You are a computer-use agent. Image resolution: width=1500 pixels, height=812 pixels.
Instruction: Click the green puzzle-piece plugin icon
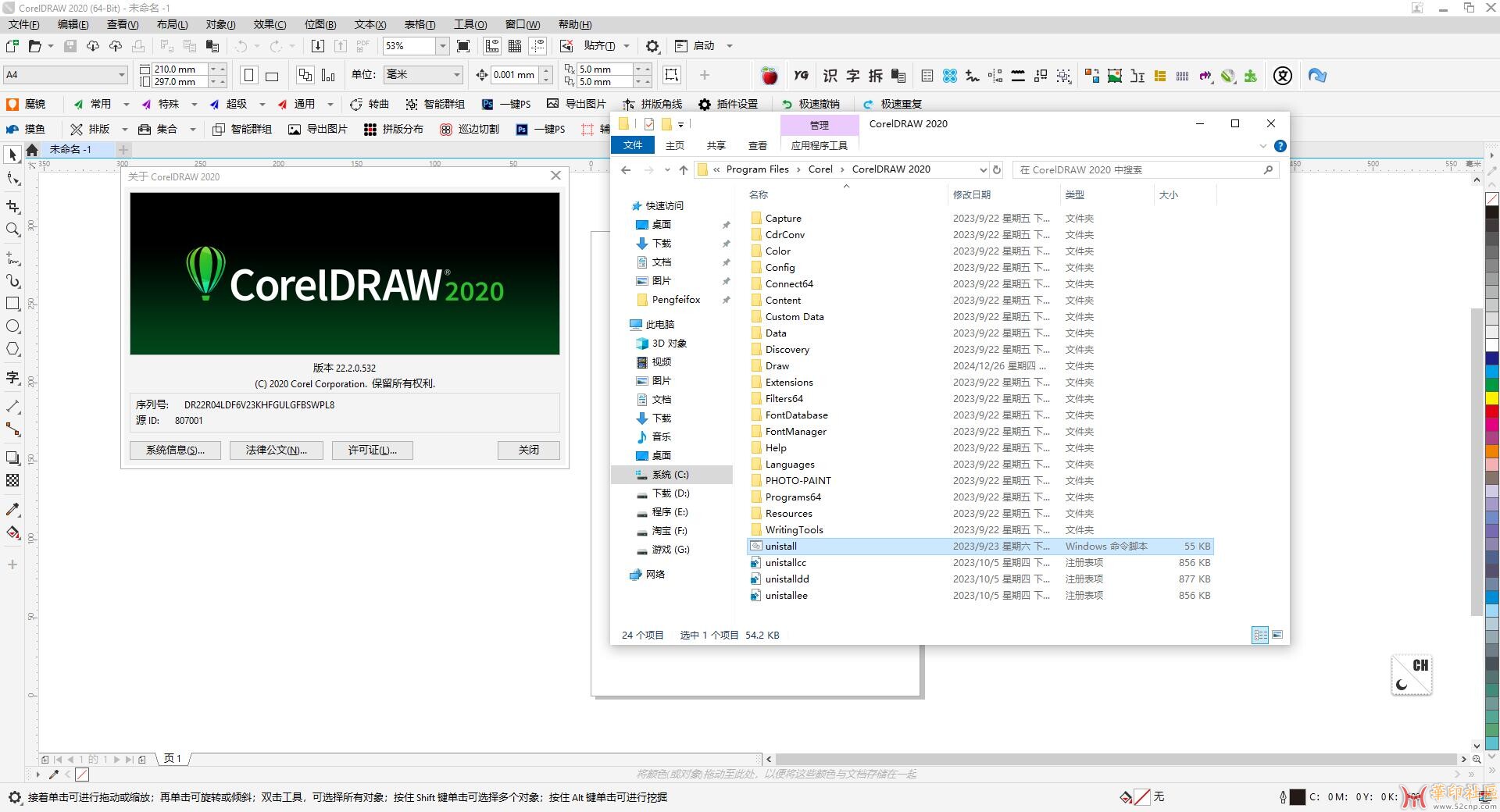(1251, 76)
